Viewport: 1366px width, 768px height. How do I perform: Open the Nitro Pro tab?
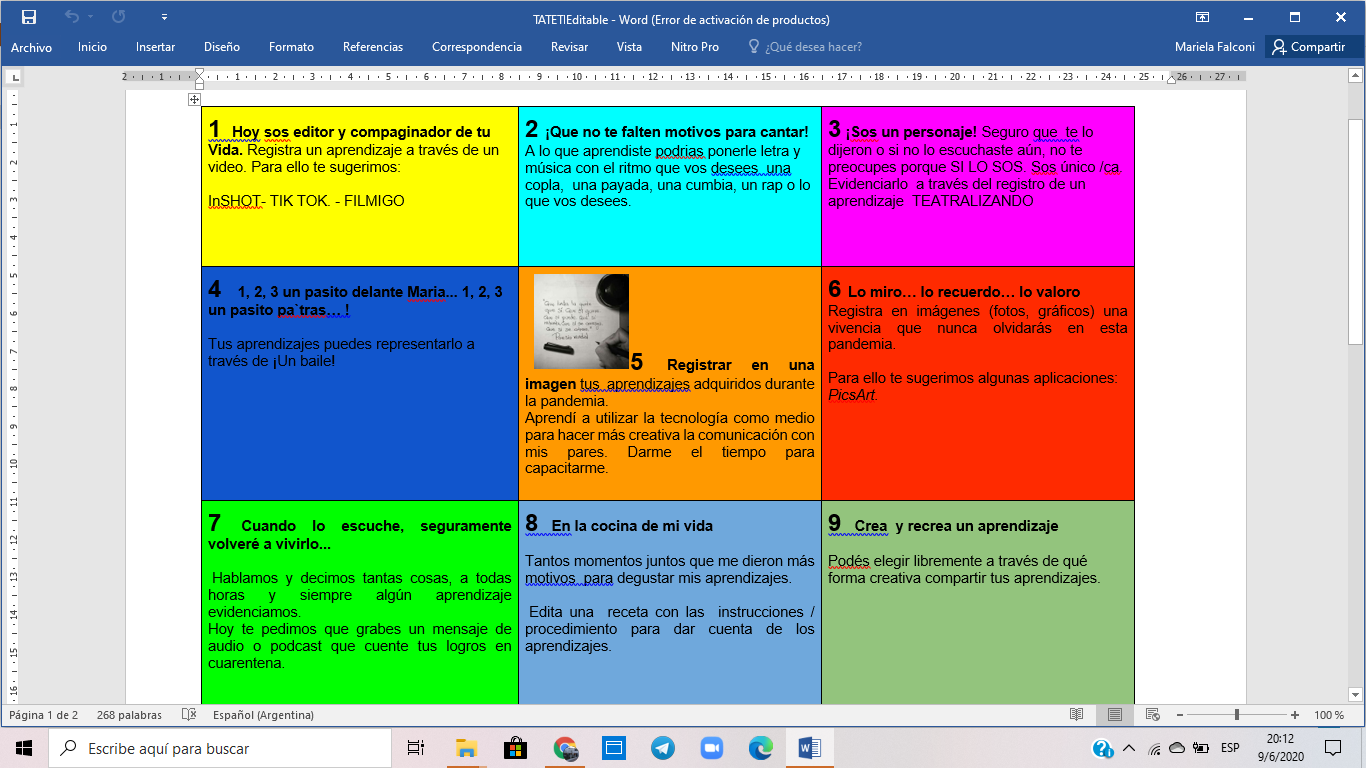pyautogui.click(x=695, y=47)
